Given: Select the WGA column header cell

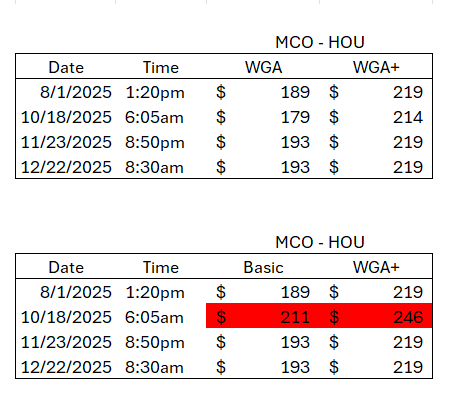Looking at the screenshot, I should coord(263,67).
